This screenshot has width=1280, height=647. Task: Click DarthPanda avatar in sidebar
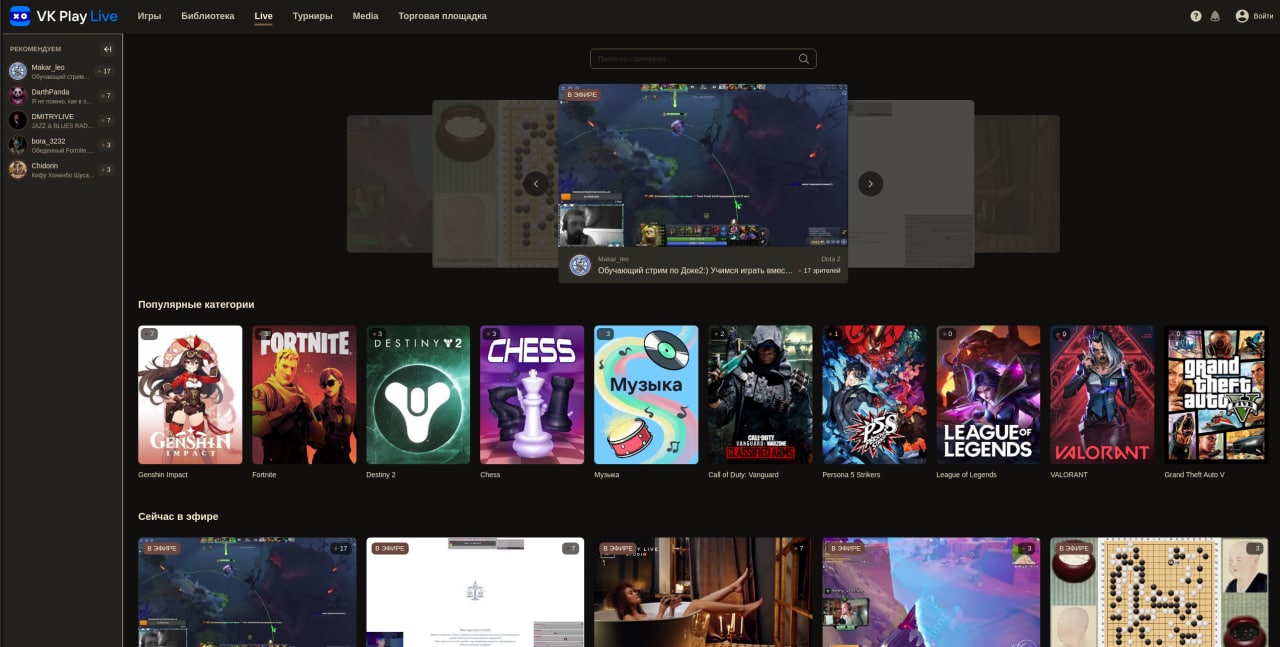tap(18, 96)
